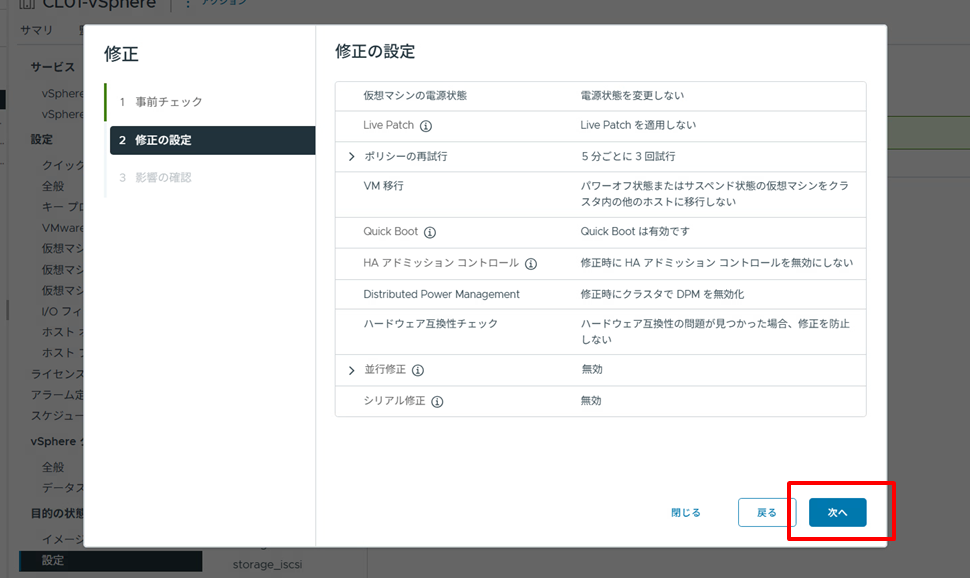The height and width of the screenshot is (578, 970).
Task: Expand the ポリシーの再試行 row
Action: click(351, 157)
